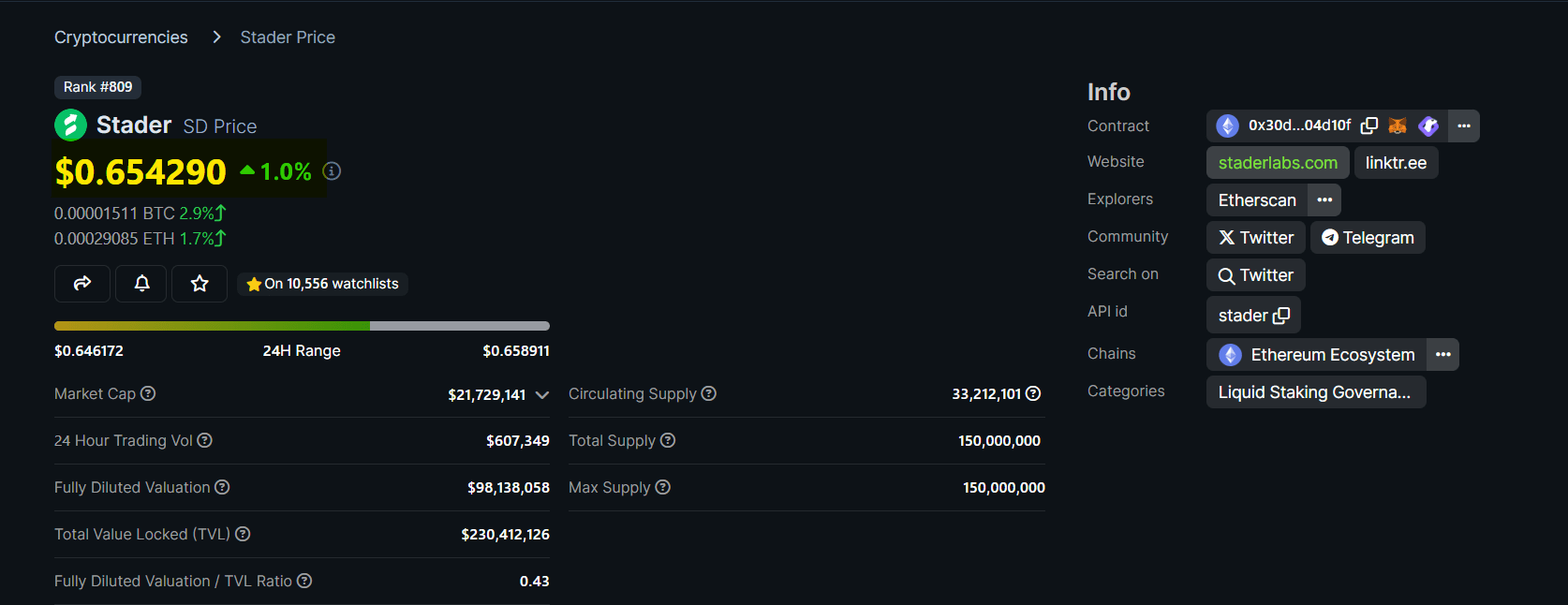Viewport: 1568px width, 605px height.
Task: Open the Telegram community link
Action: (1368, 238)
